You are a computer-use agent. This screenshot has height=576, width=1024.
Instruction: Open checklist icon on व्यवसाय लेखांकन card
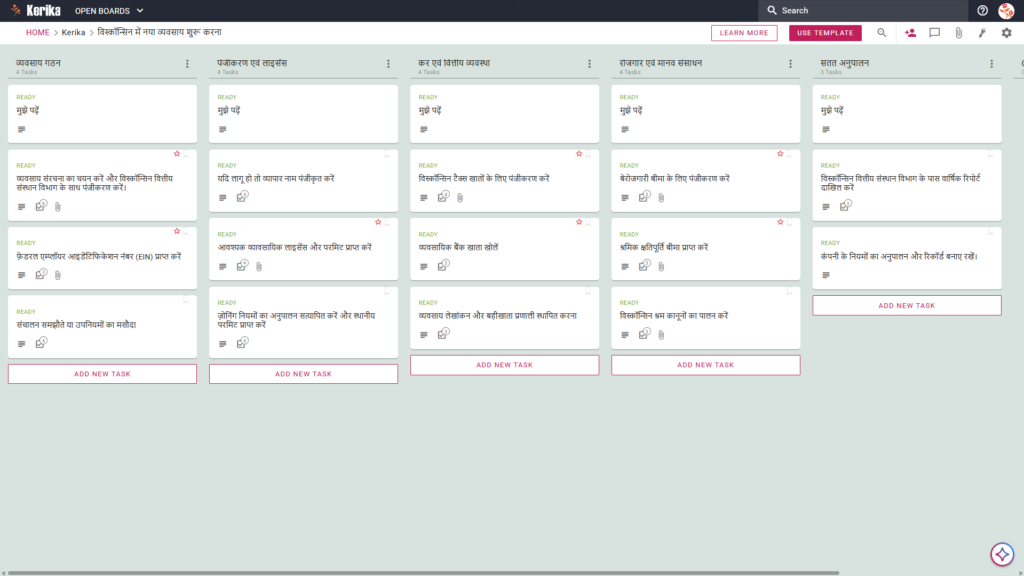(x=443, y=334)
